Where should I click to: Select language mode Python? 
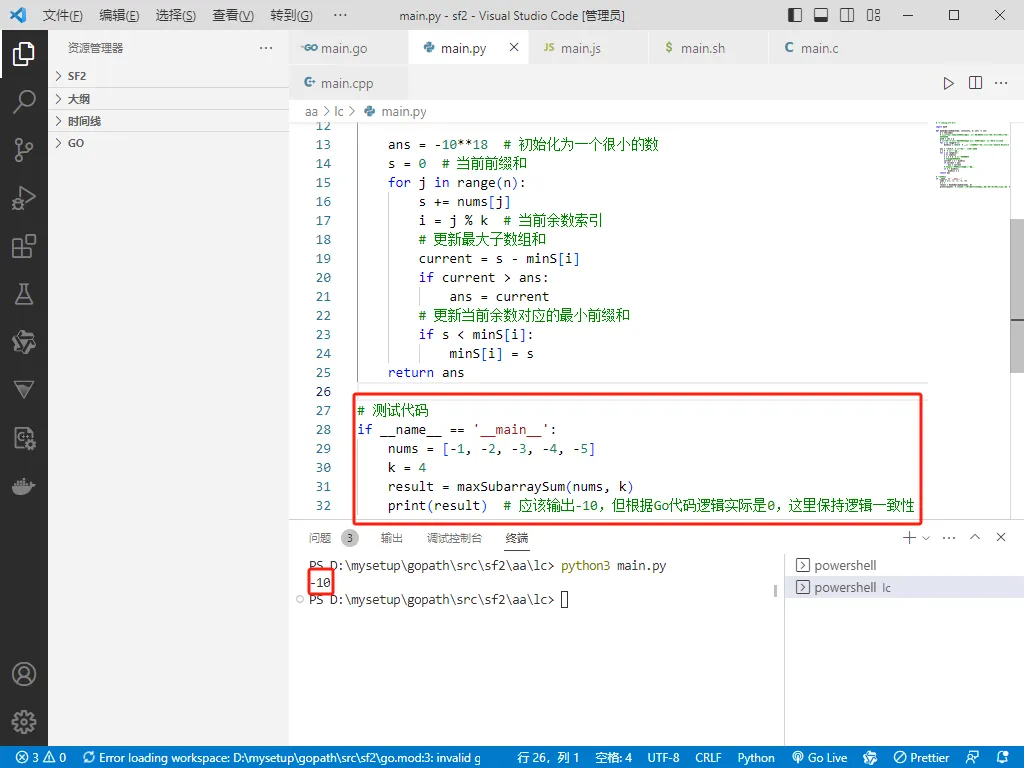click(x=756, y=758)
